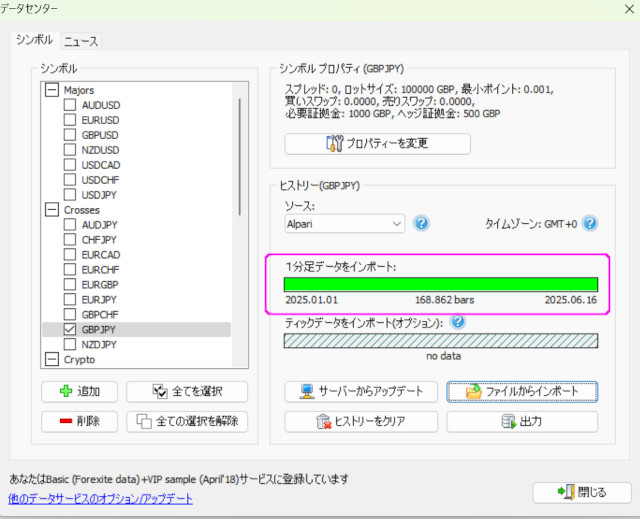Check the USDJPY checkbox

coord(70,195)
